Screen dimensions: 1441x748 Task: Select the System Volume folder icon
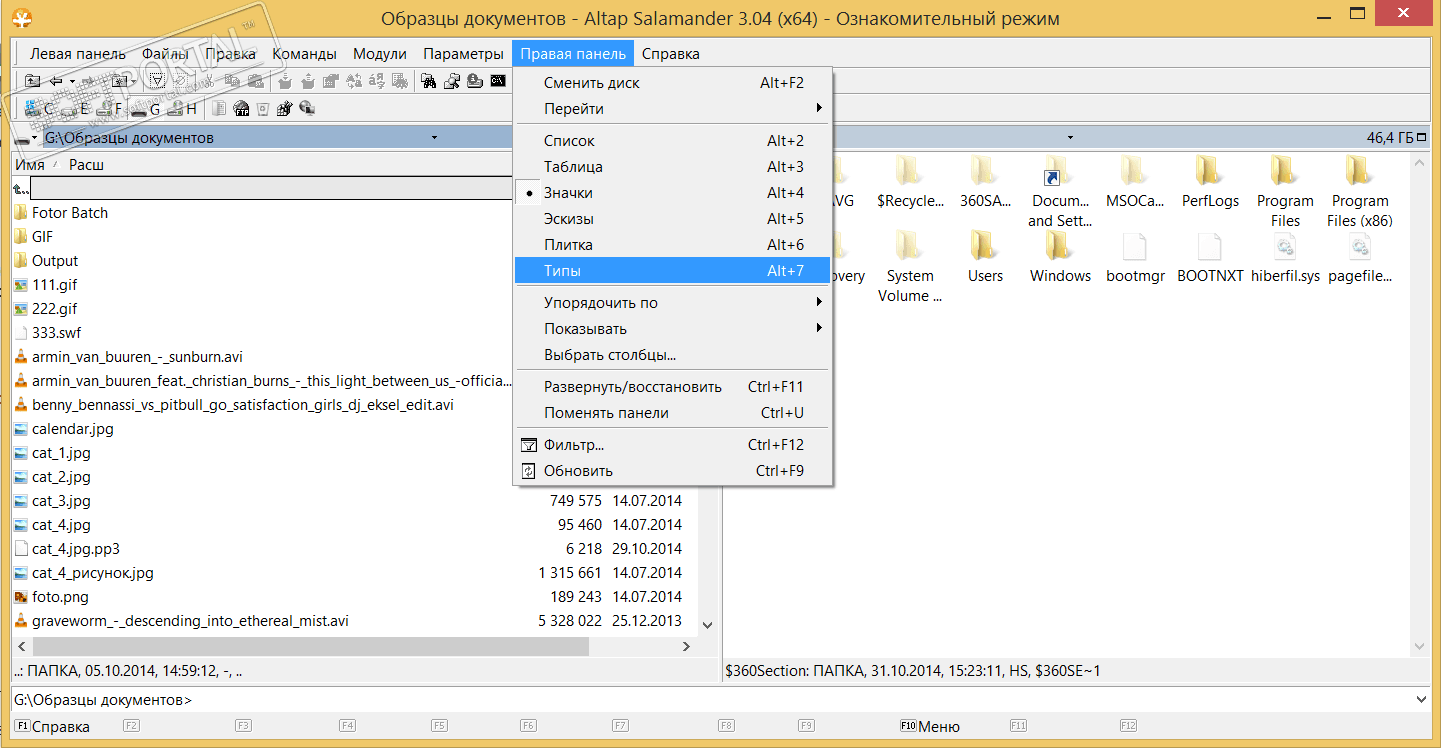click(x=910, y=246)
